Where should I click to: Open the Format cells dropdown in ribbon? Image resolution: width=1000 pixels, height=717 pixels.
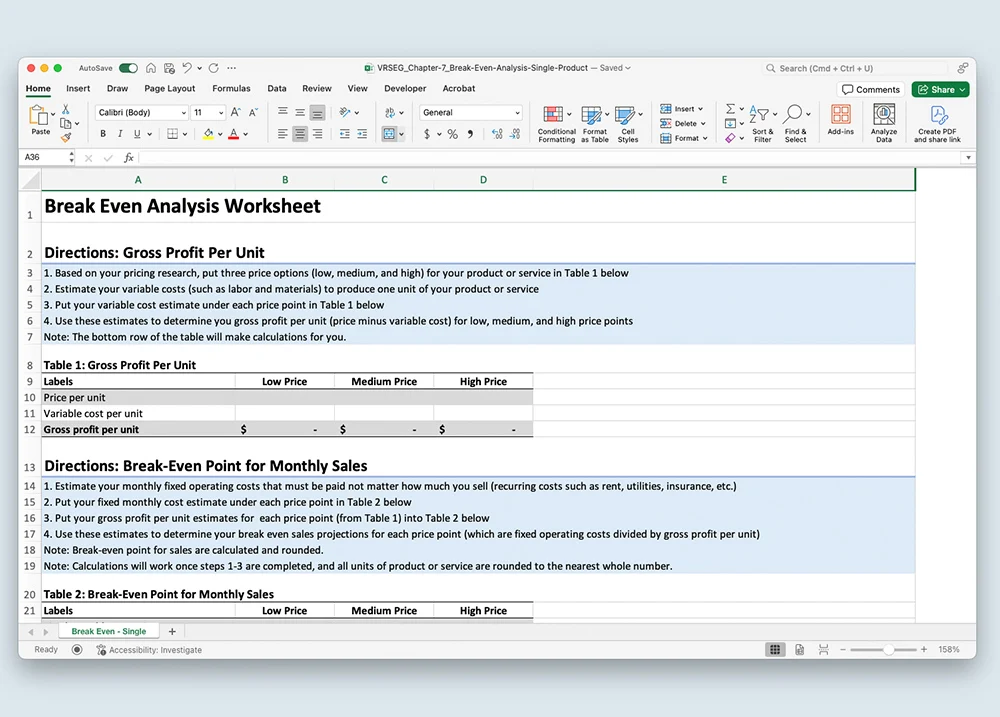pyautogui.click(x=684, y=138)
